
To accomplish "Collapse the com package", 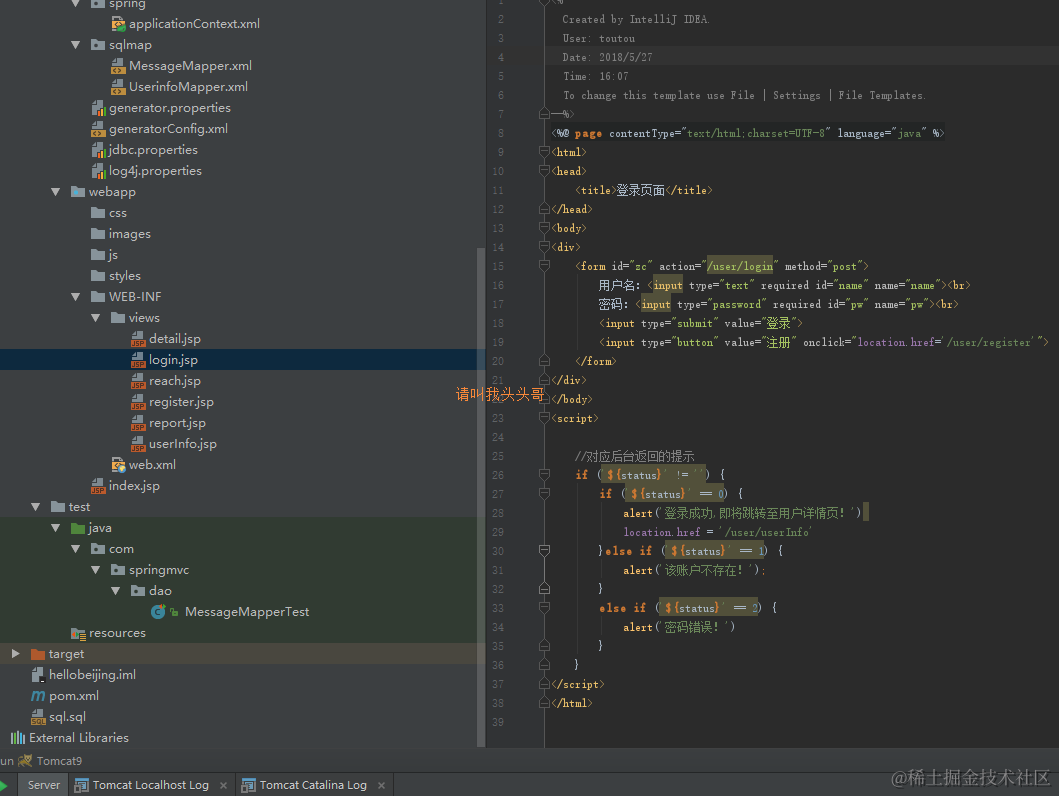I will point(76,549).
